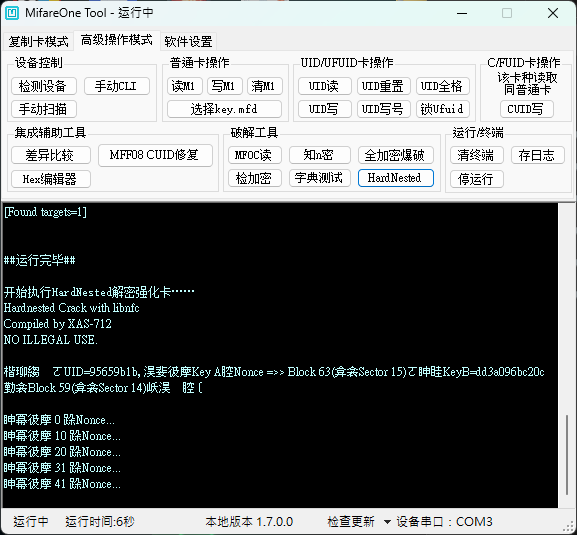Click 清M1 button
This screenshot has width=577, height=535.
coord(265,86)
